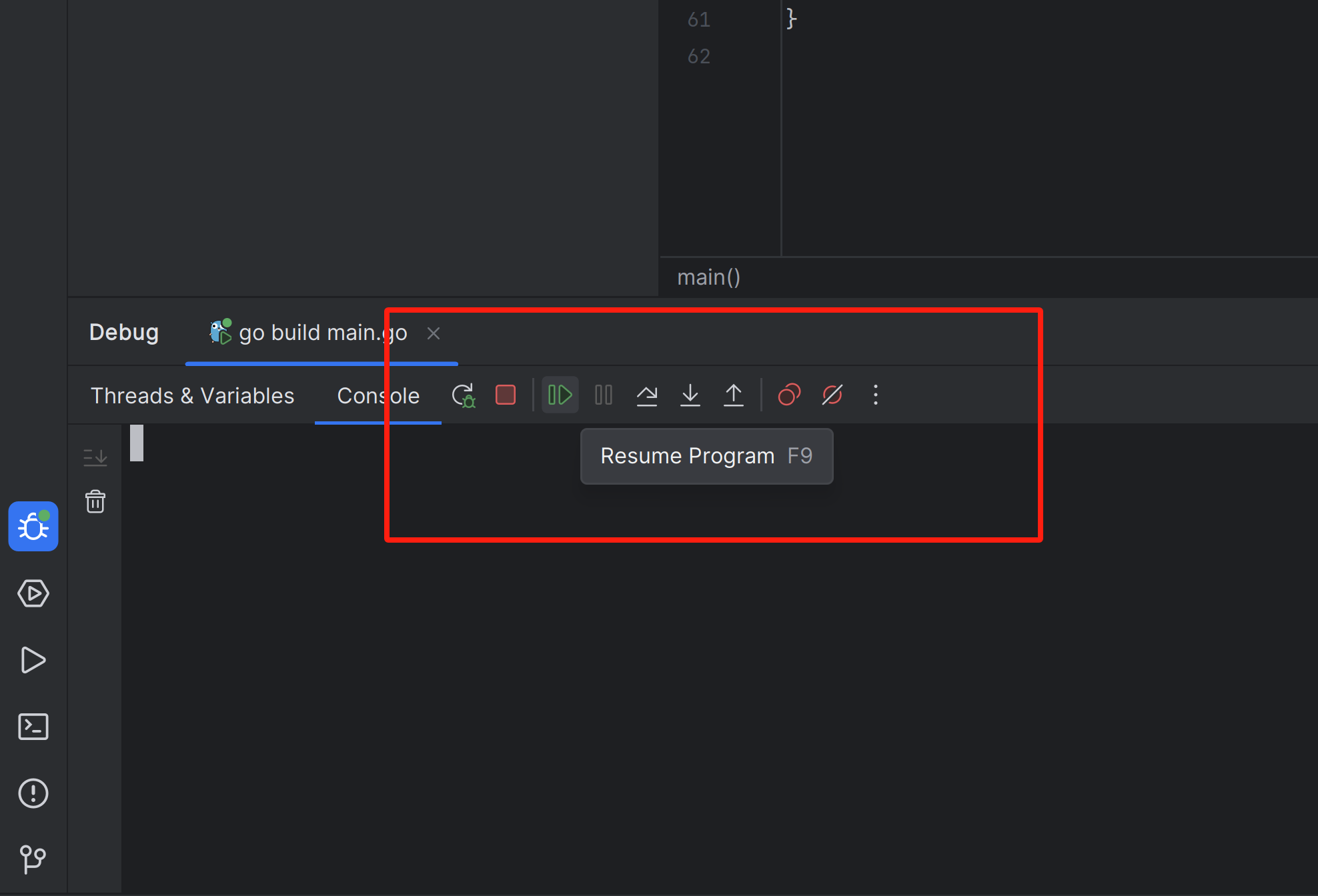Open the more options menu
The width and height of the screenshot is (1318, 896).
tap(876, 395)
